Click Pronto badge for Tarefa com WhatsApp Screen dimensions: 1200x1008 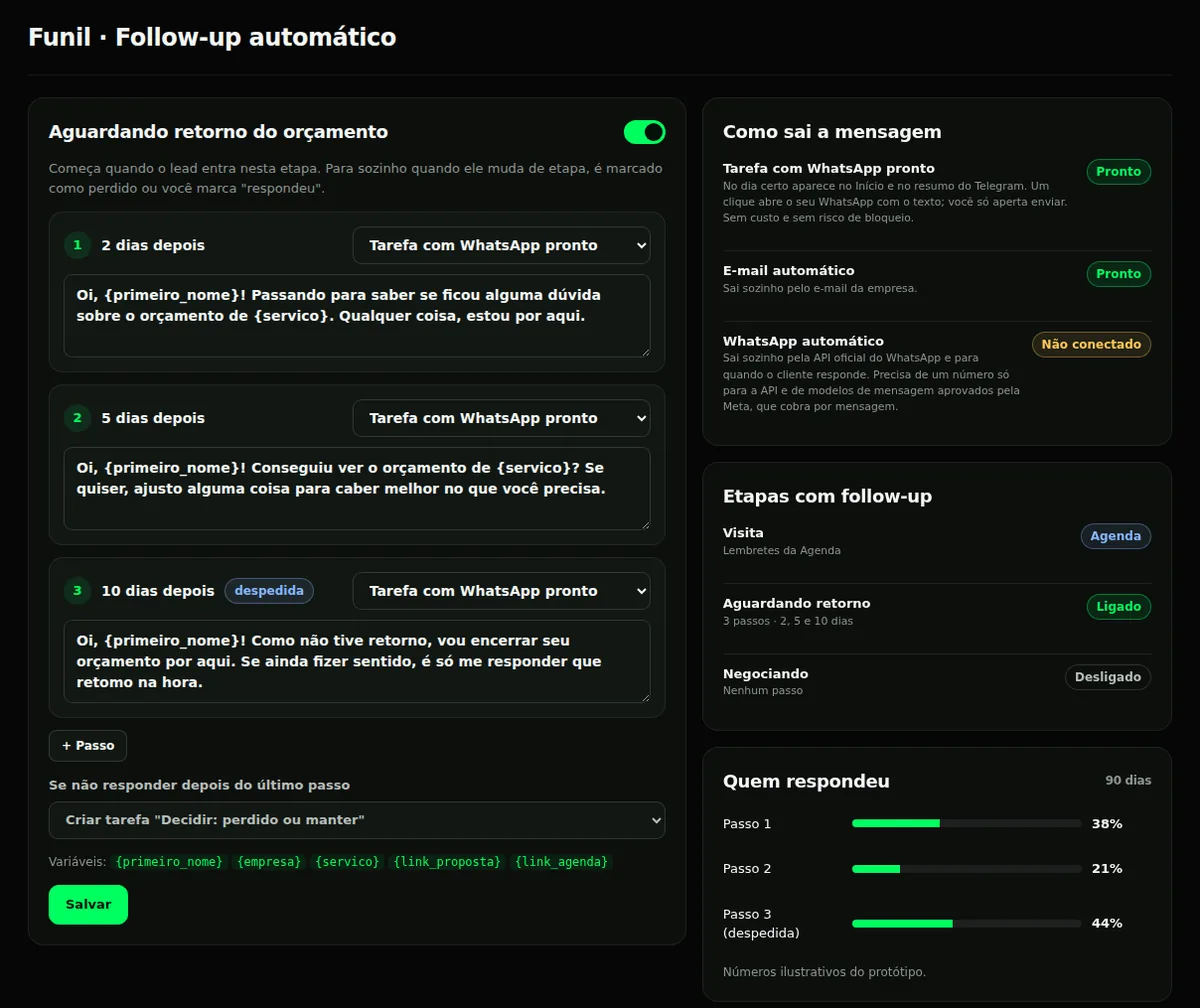pos(1119,172)
